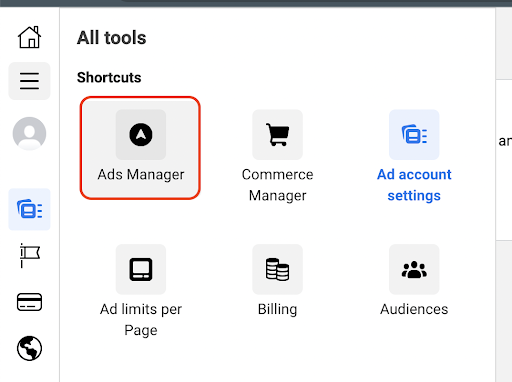Open the Commerce Manager text link

(277, 185)
